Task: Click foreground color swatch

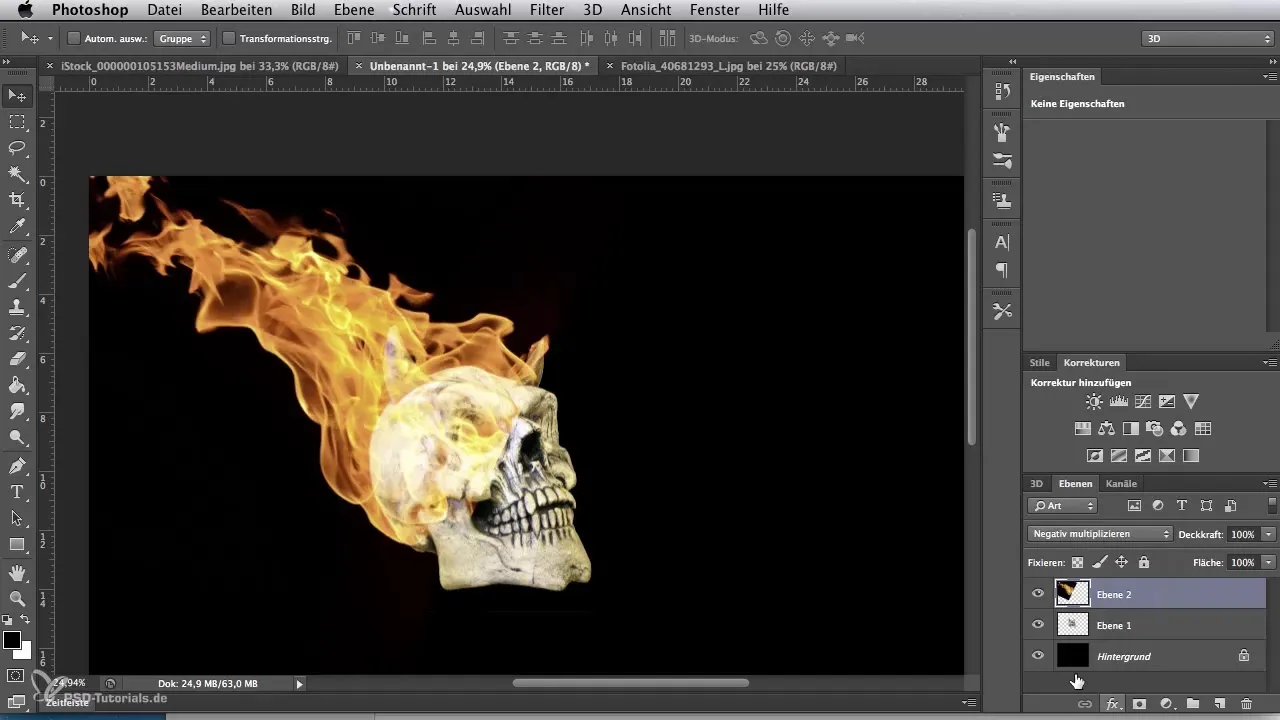Action: tap(12, 640)
